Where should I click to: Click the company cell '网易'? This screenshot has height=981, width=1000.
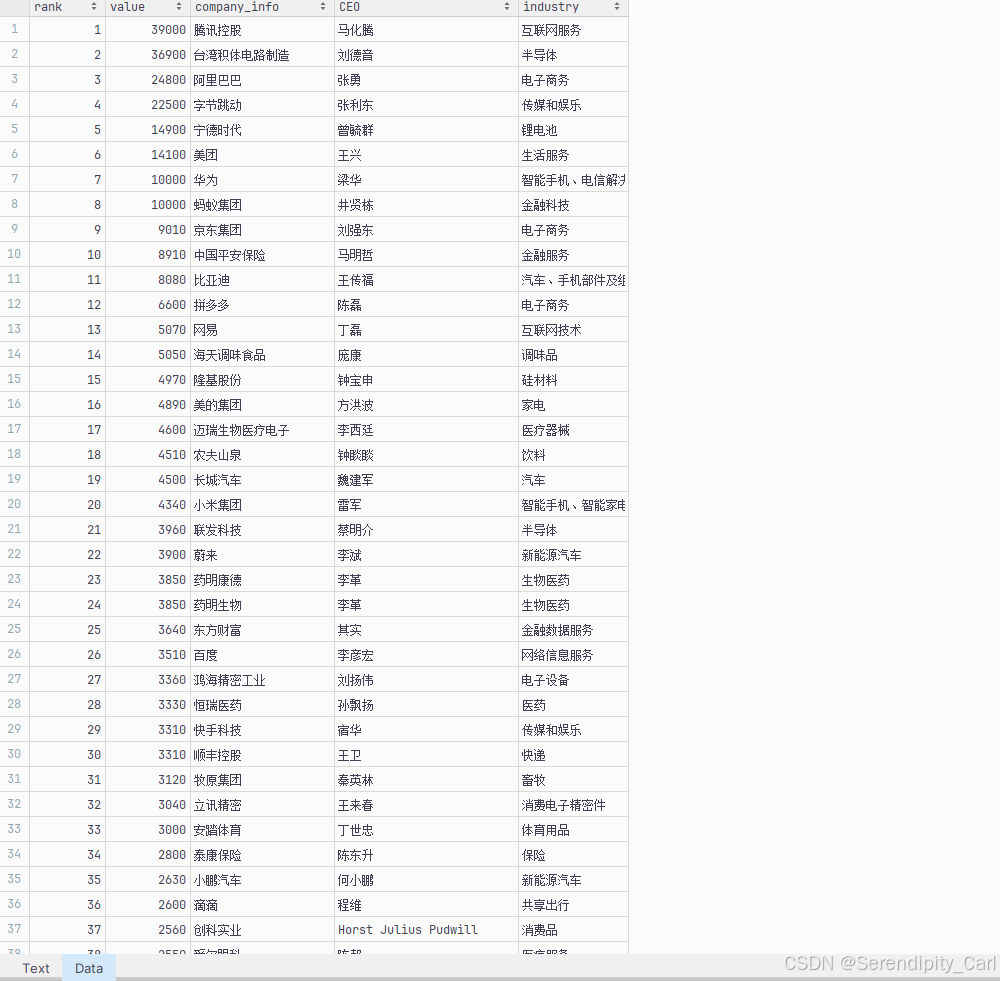pos(262,330)
